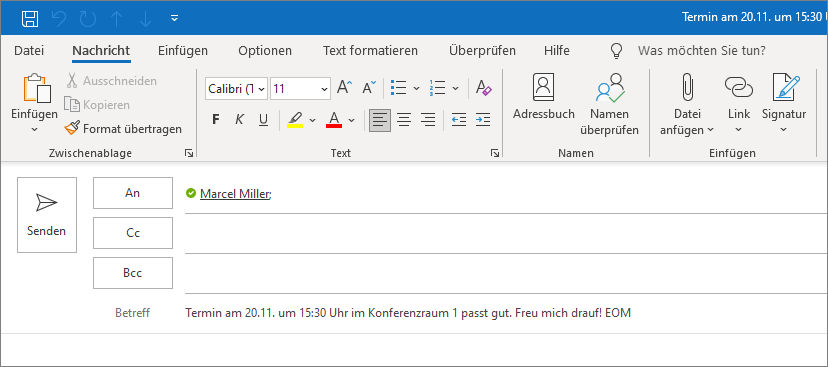Viewport: 828px width, 367px height.
Task: Go to the next item with the down arrow
Action: tap(145, 19)
